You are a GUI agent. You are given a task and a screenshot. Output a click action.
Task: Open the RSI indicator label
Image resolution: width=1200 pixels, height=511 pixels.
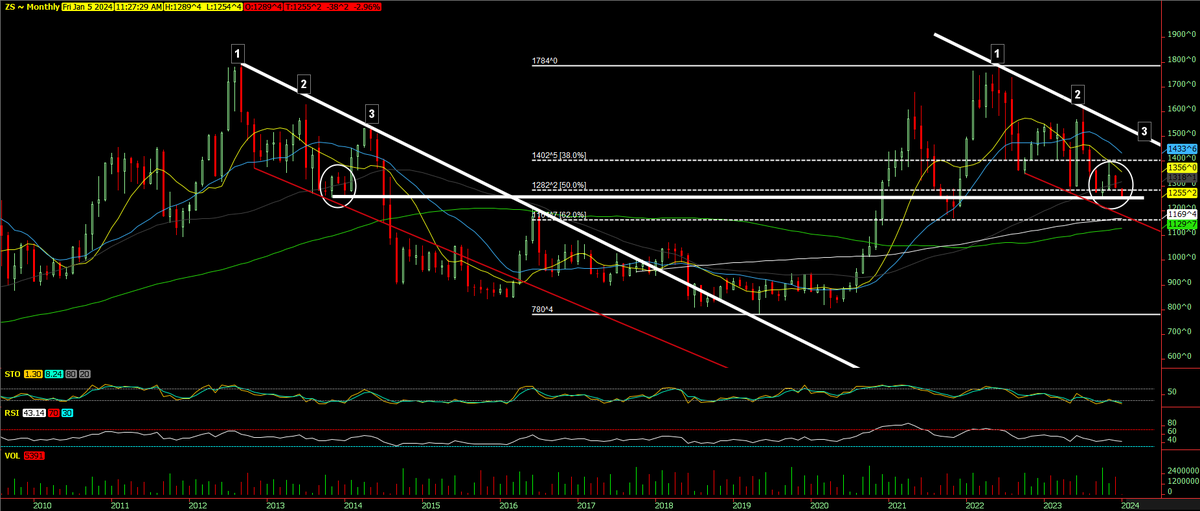click(12, 413)
